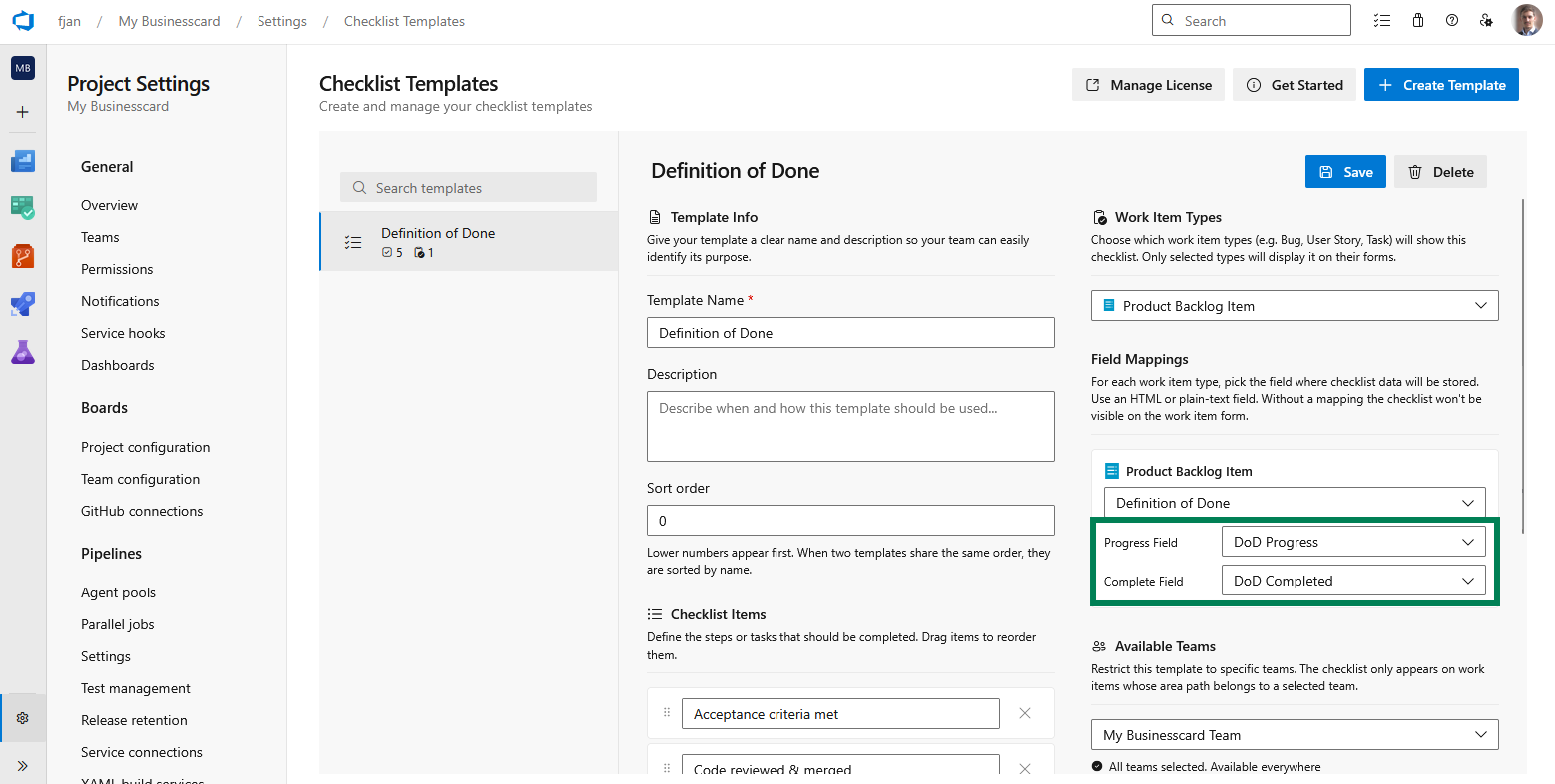Screen dimensions: 1555x784
Task: Open the Work Item Types dropdown
Action: tap(1294, 305)
